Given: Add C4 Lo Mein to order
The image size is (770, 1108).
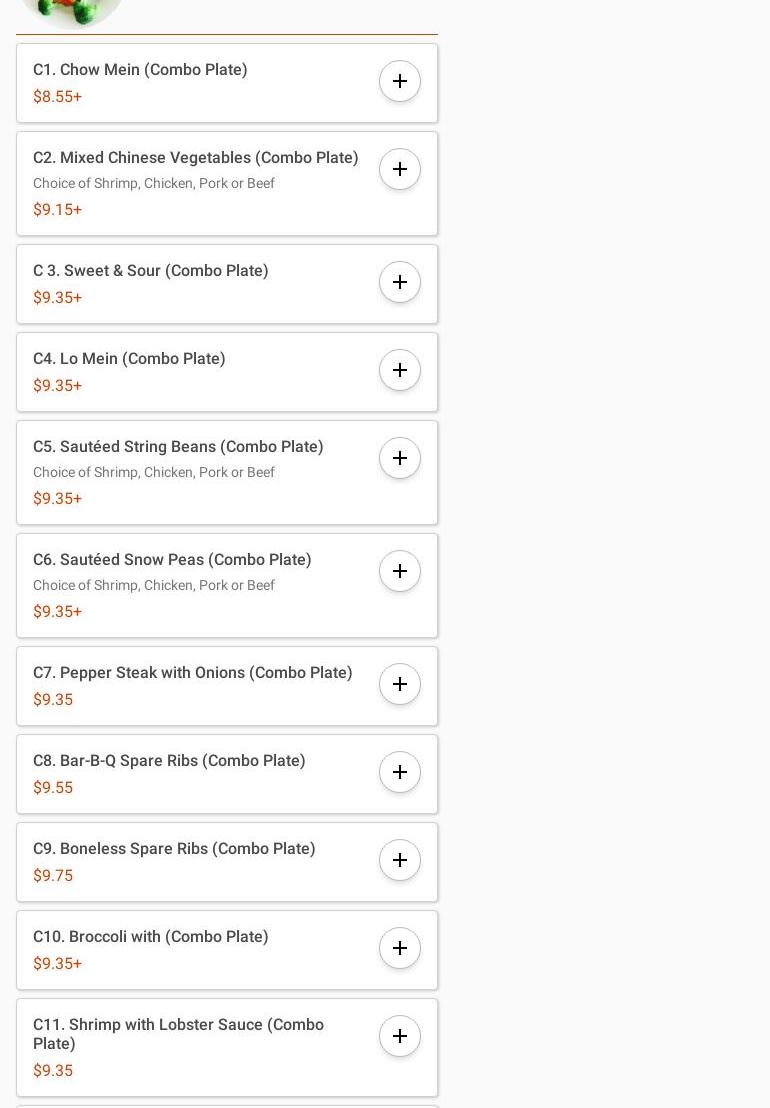Looking at the screenshot, I should [400, 370].
